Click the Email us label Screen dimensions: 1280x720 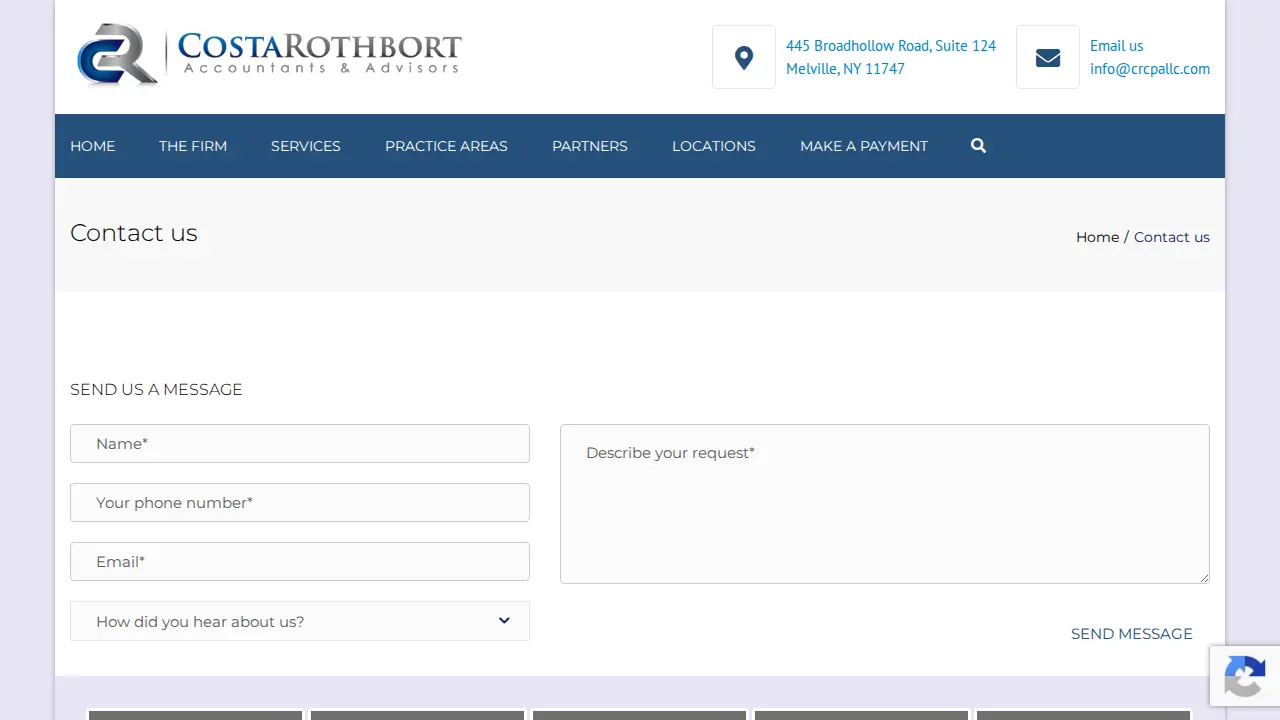point(1116,46)
